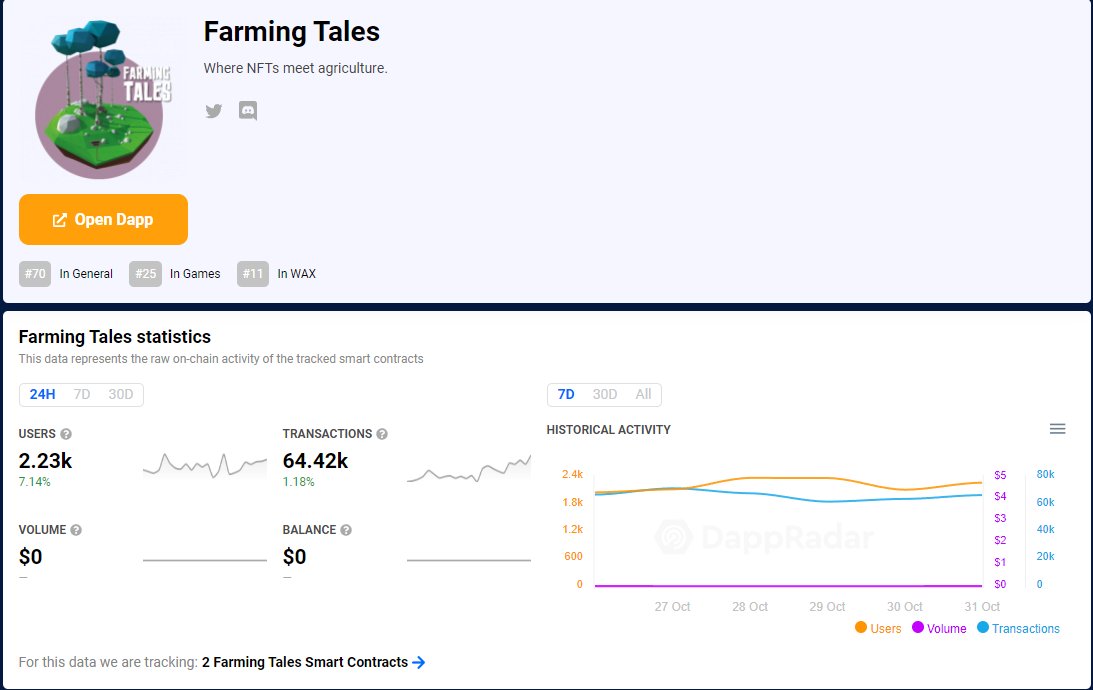Click the 31 Oct axis label
The image size is (1093, 690).
point(981,606)
